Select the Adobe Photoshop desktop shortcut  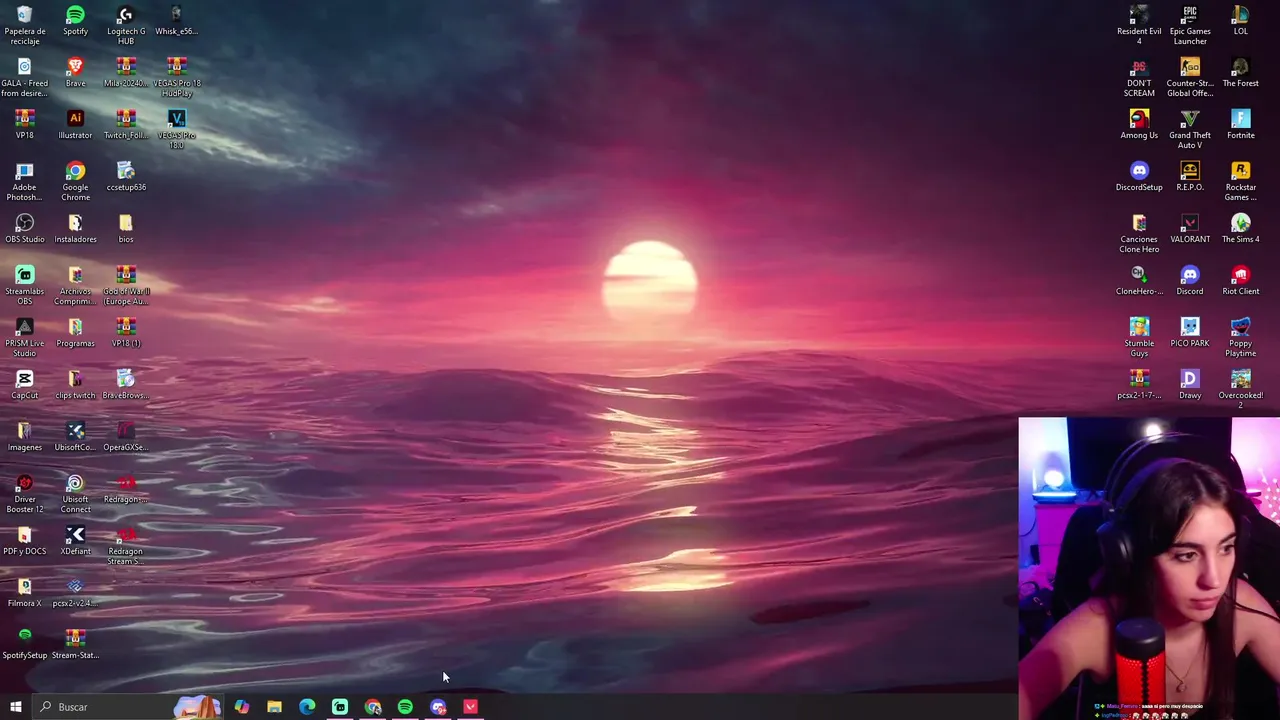click(x=24, y=180)
